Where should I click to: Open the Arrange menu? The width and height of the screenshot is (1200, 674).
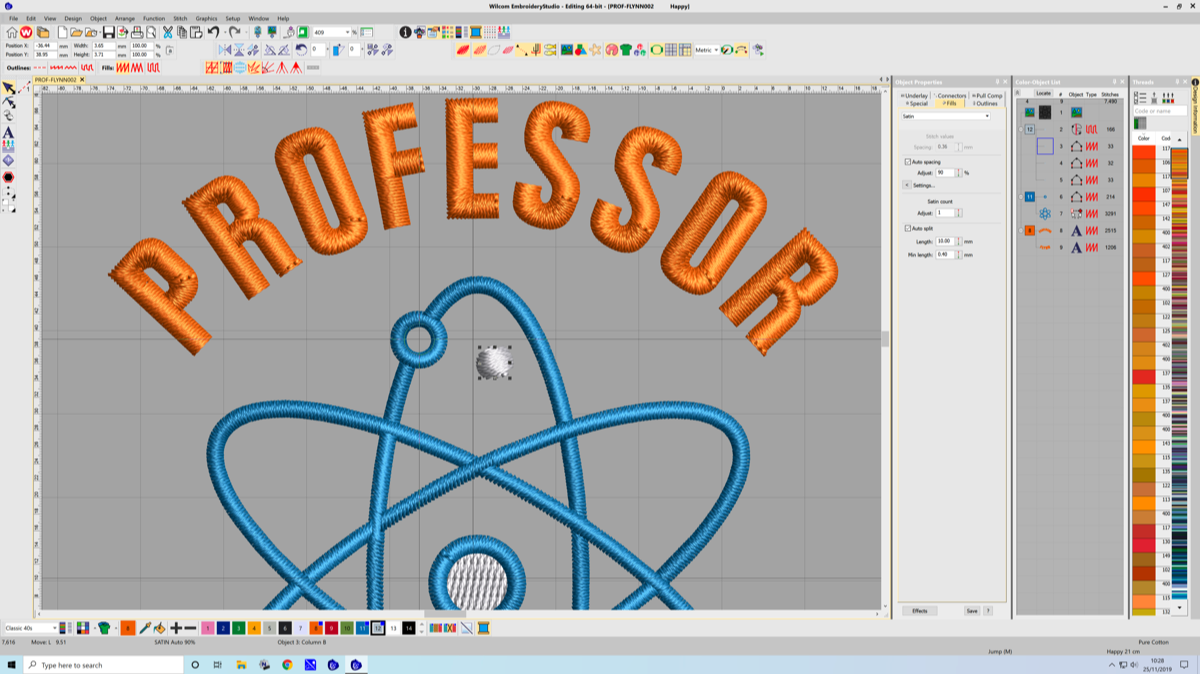pyautogui.click(x=125, y=18)
